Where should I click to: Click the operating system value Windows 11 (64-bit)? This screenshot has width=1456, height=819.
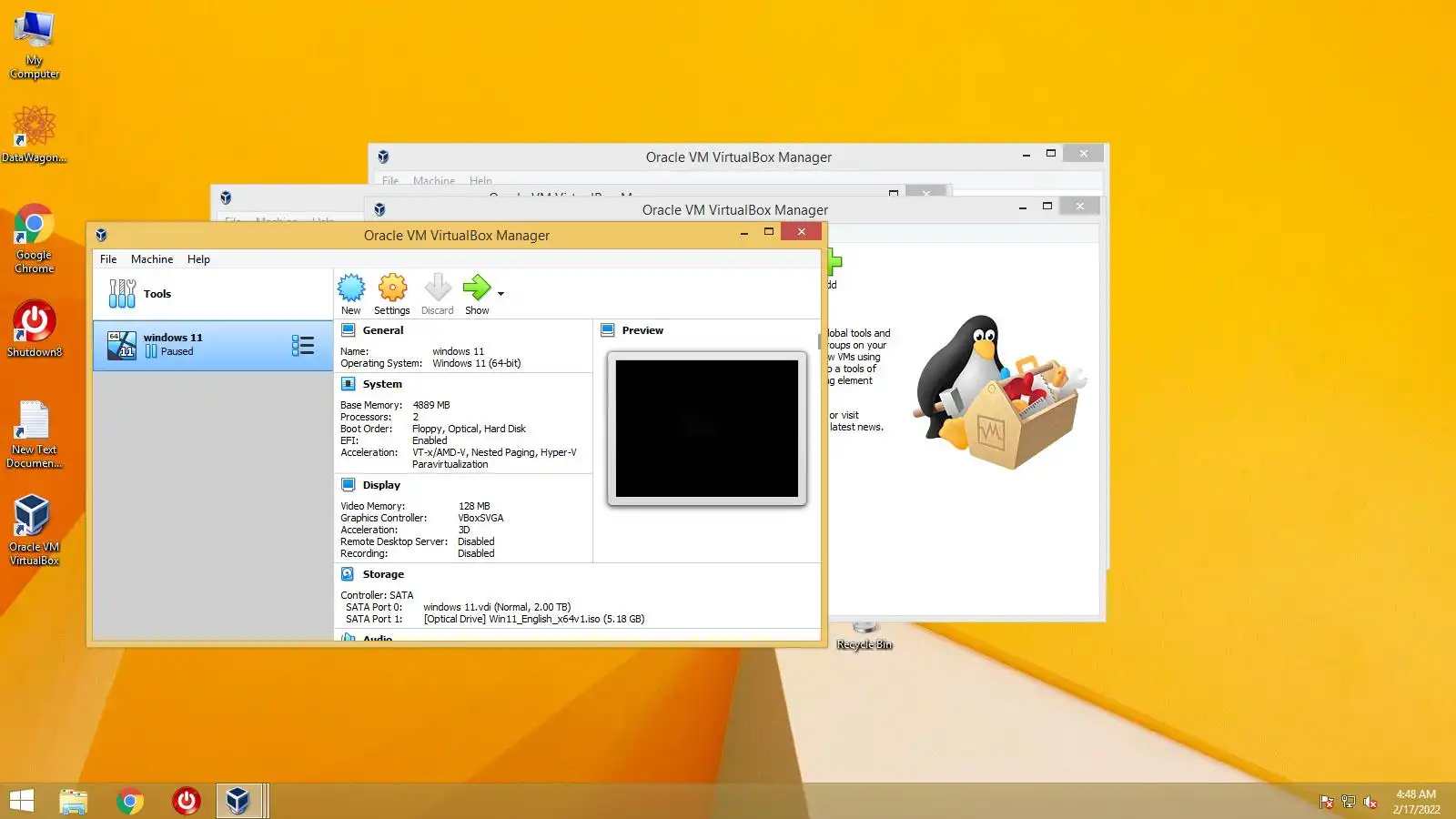(477, 363)
